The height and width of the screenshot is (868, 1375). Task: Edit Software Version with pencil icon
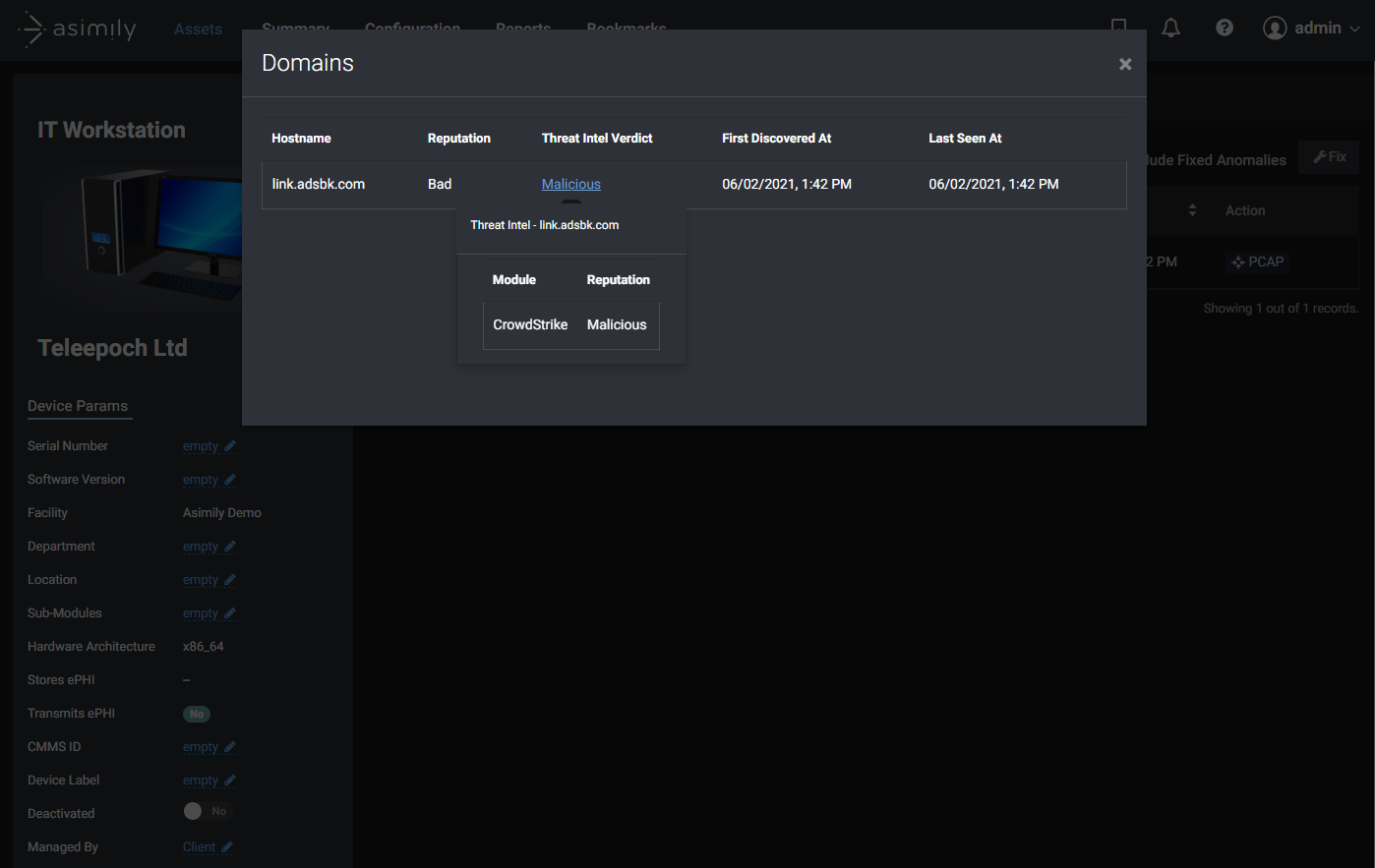tap(229, 480)
